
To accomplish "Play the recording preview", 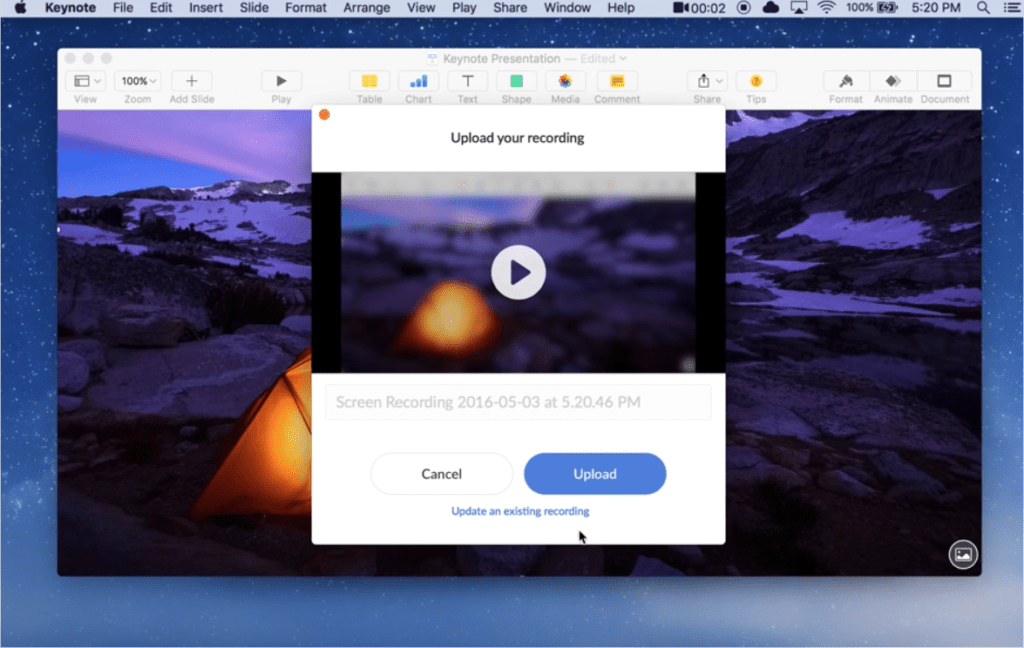I will 518,271.
